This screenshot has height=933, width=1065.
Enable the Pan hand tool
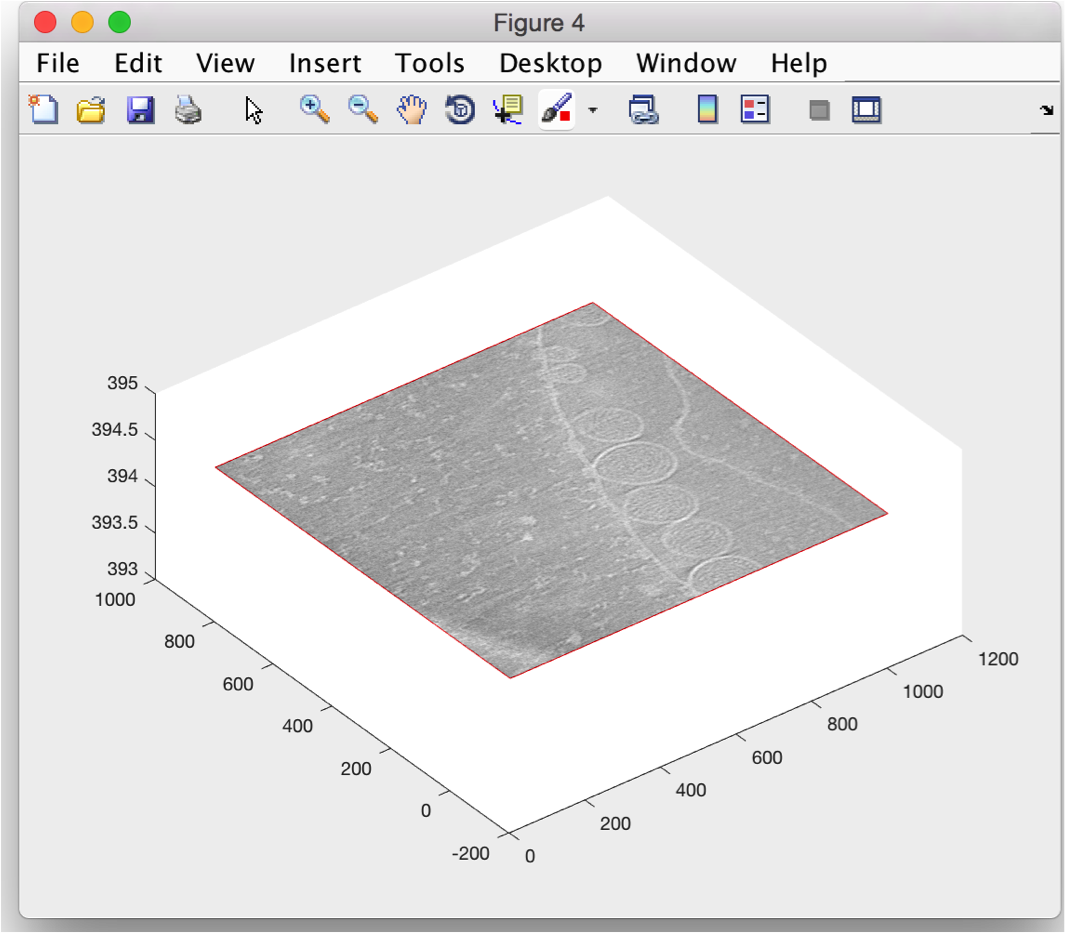pos(412,109)
